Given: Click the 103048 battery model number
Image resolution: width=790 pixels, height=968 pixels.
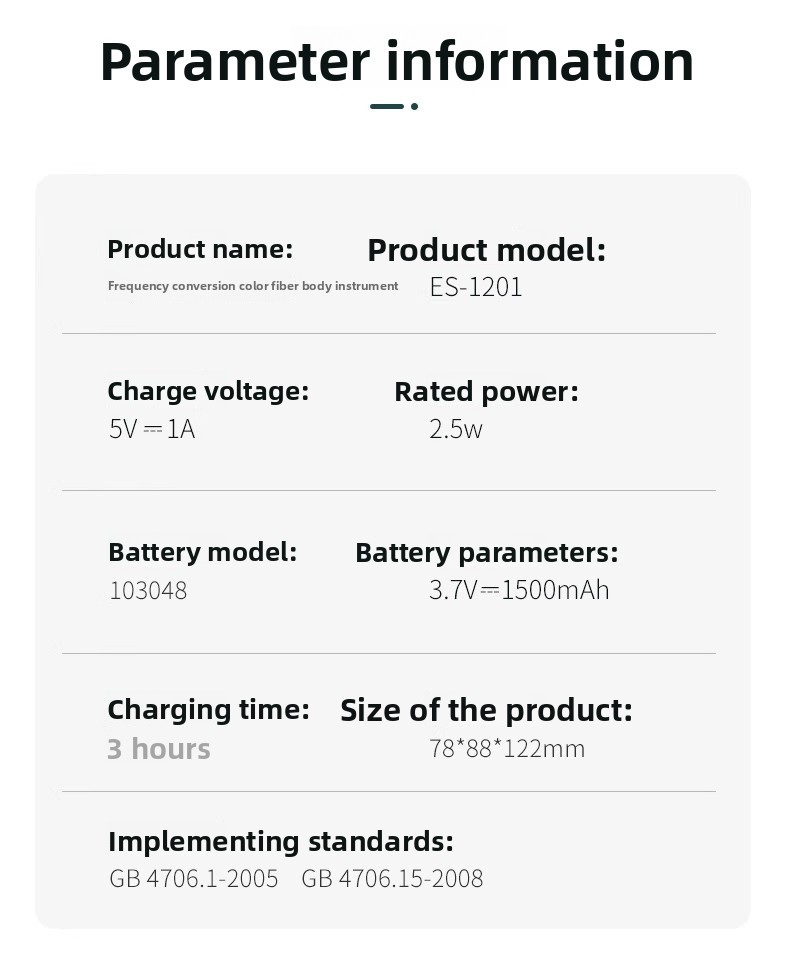Looking at the screenshot, I should [x=148, y=590].
